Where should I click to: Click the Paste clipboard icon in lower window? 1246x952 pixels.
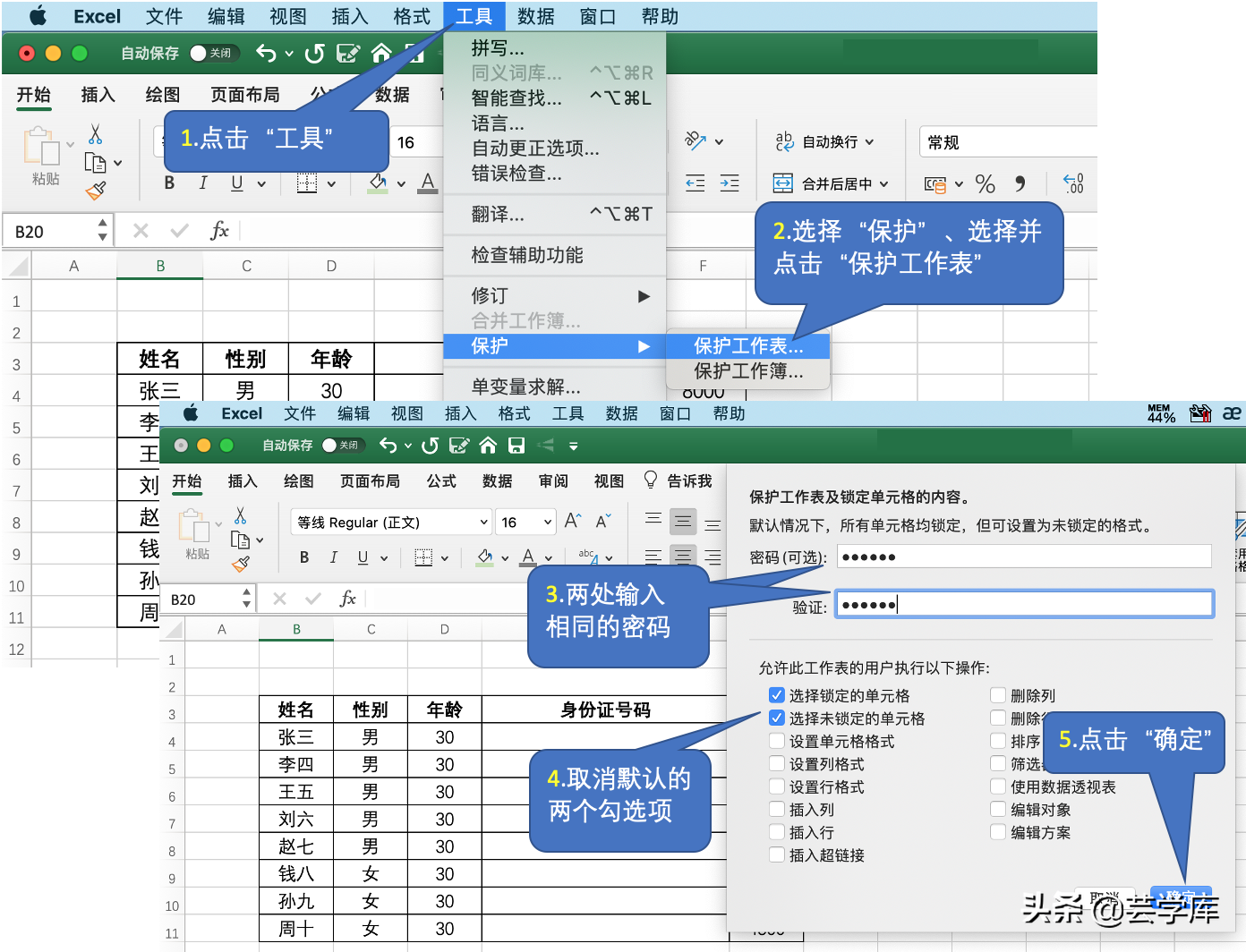coord(193,525)
